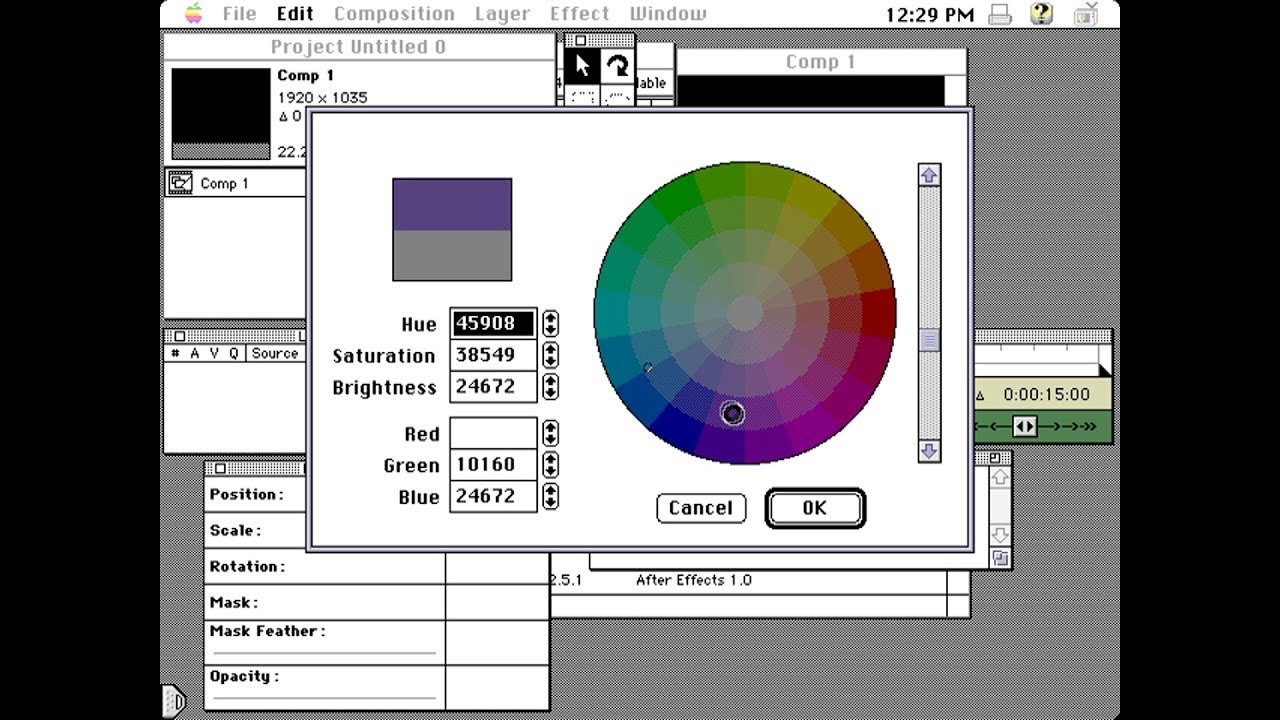Viewport: 1280px width, 720px height.
Task: Click the Blue value field
Action: 493,497
